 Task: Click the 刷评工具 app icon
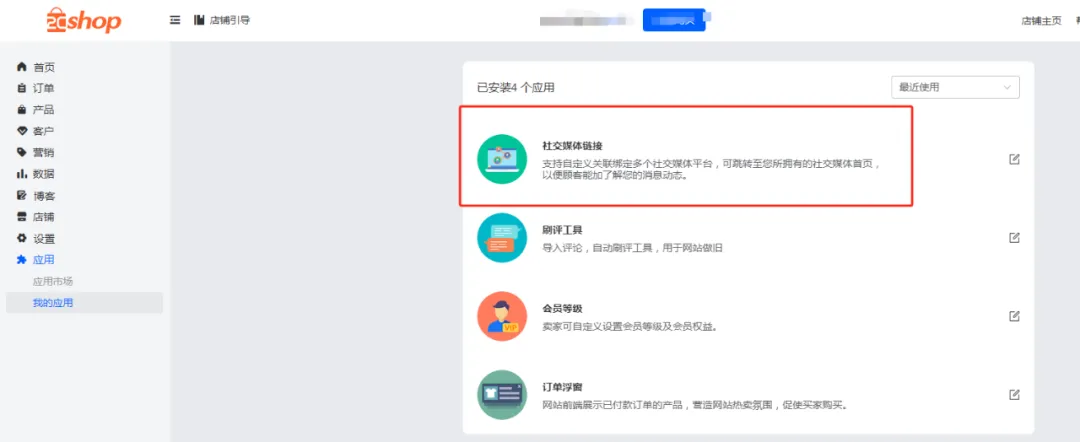(x=502, y=238)
